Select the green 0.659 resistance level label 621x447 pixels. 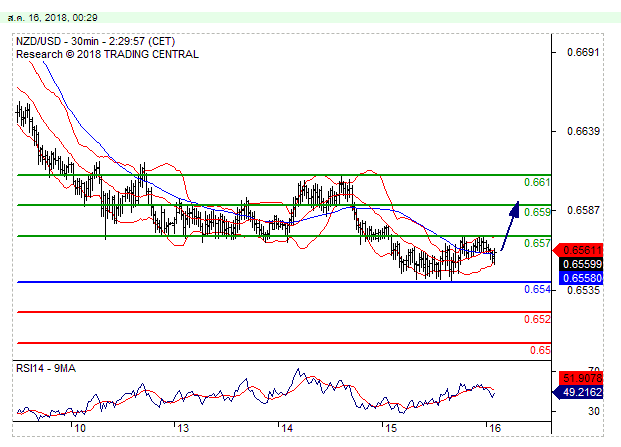pos(537,212)
